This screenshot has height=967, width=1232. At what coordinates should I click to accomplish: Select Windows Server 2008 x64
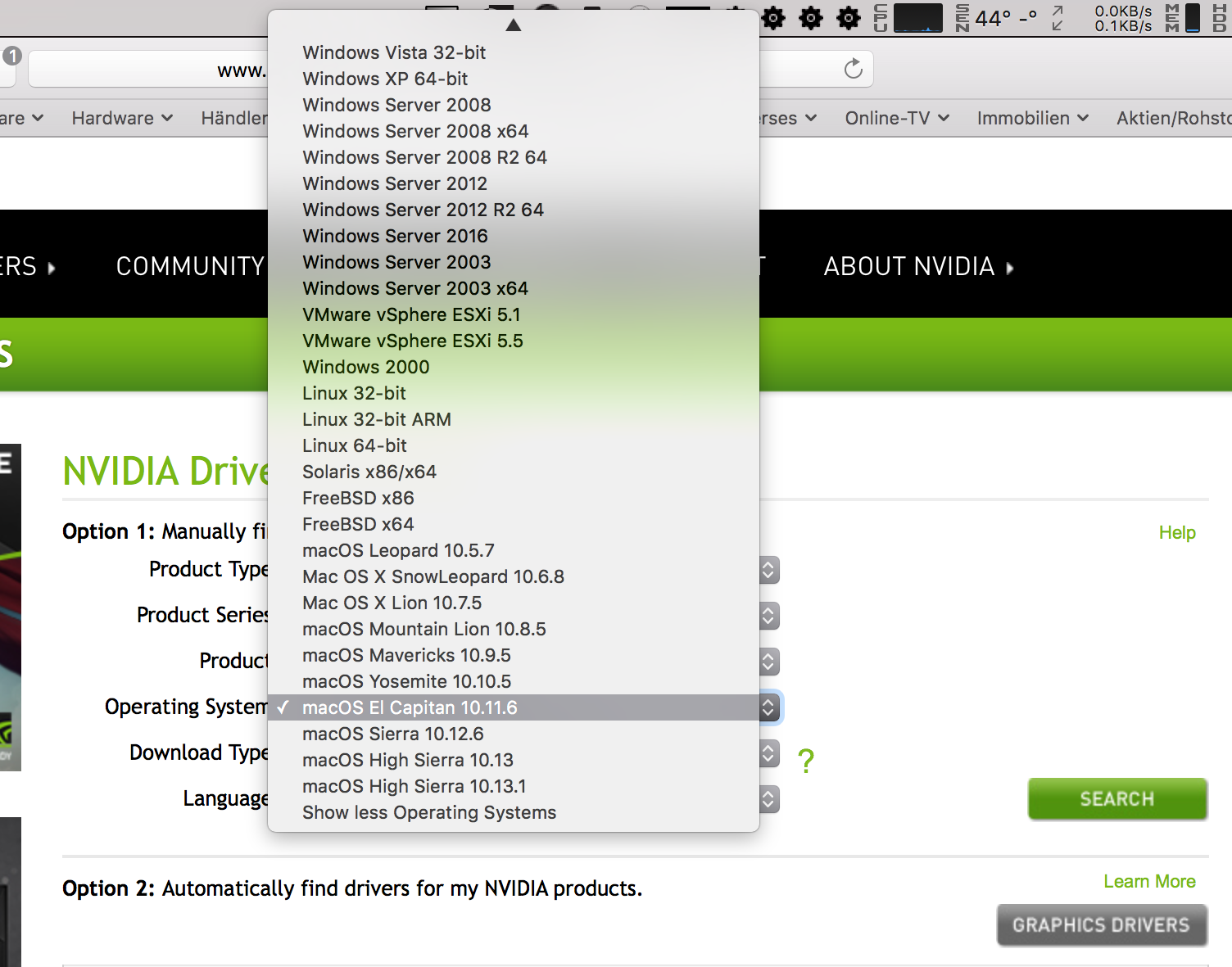pos(514,131)
